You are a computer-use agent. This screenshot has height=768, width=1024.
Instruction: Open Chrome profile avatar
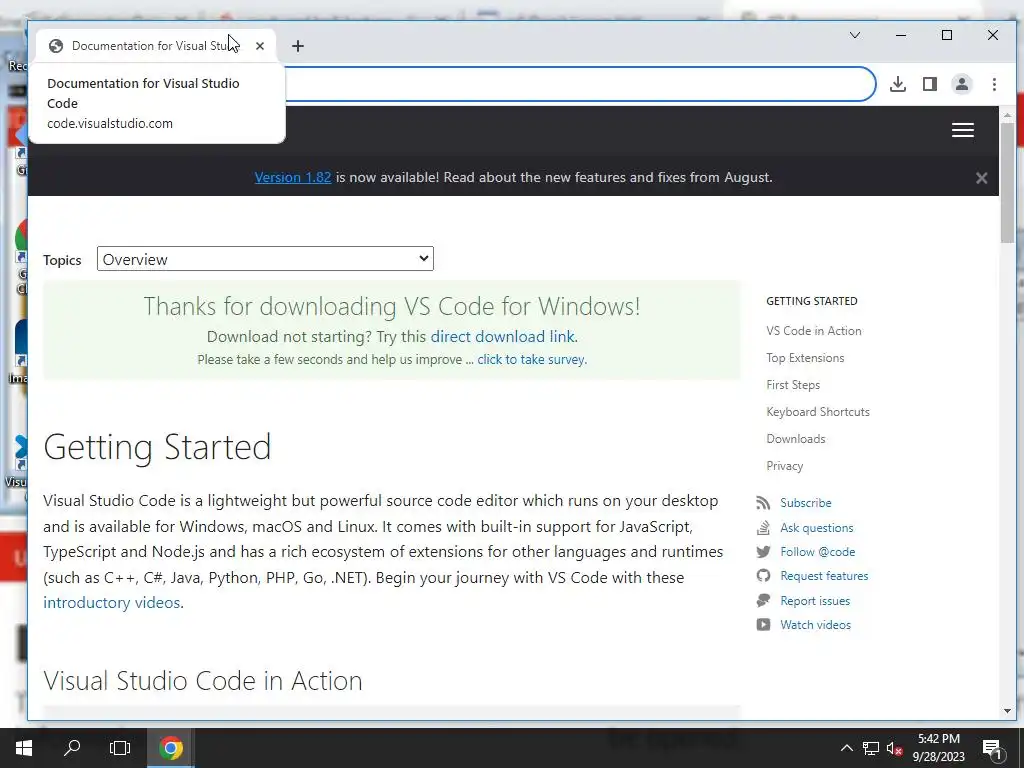tap(962, 84)
